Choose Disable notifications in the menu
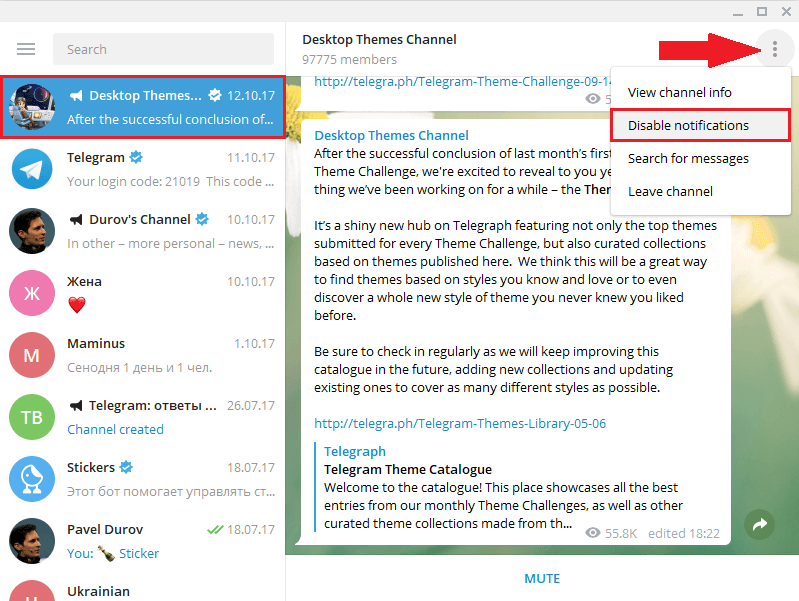The image size is (799, 601). click(x=701, y=125)
